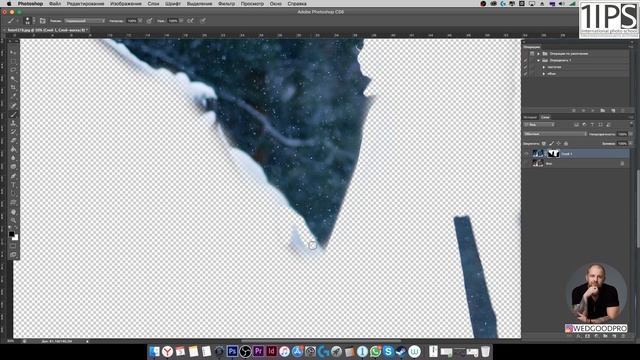The height and width of the screenshot is (360, 640).
Task: Toggle pressure control for brush opacity
Action: 149,20
